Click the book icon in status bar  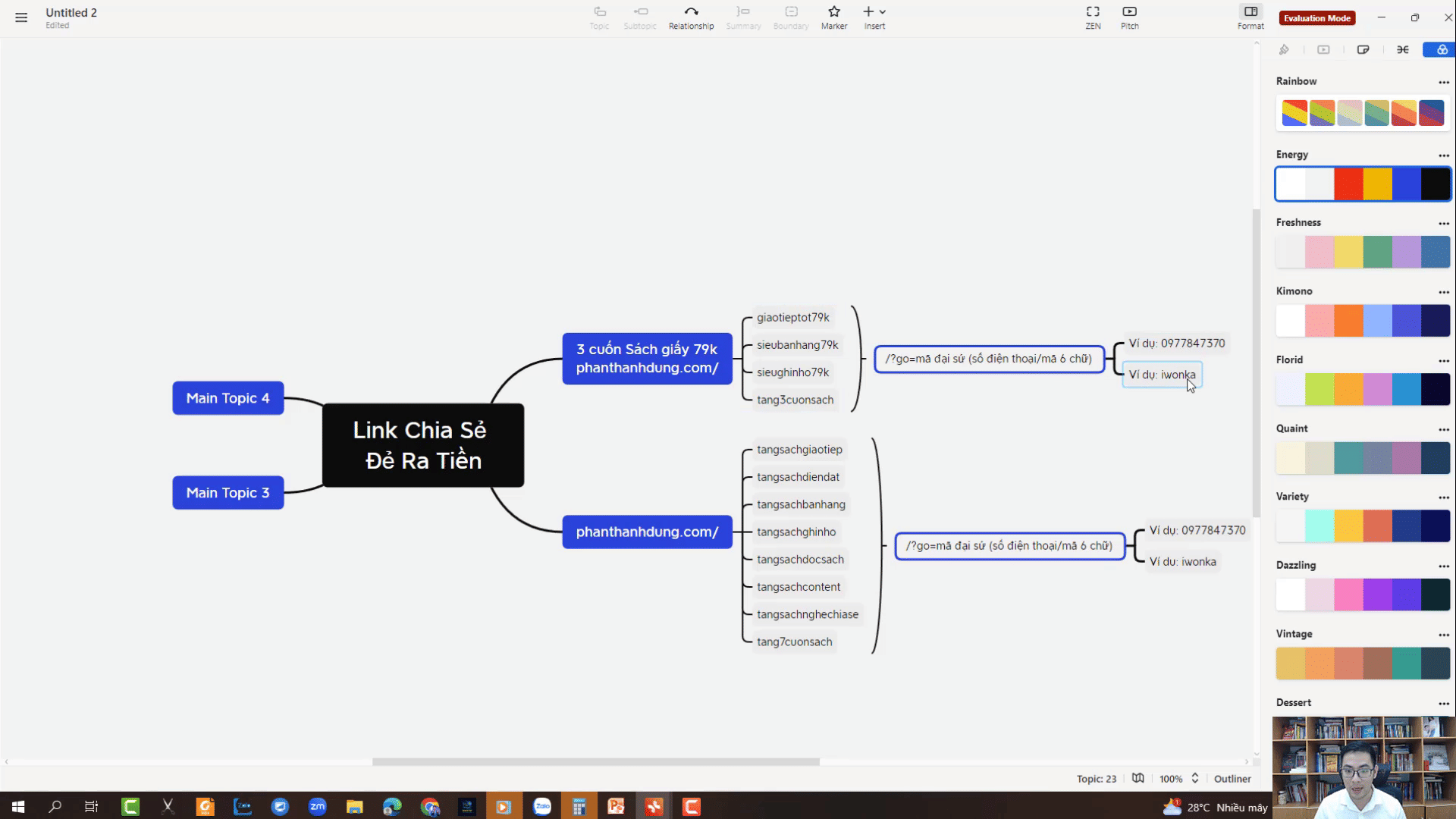coord(1137,778)
